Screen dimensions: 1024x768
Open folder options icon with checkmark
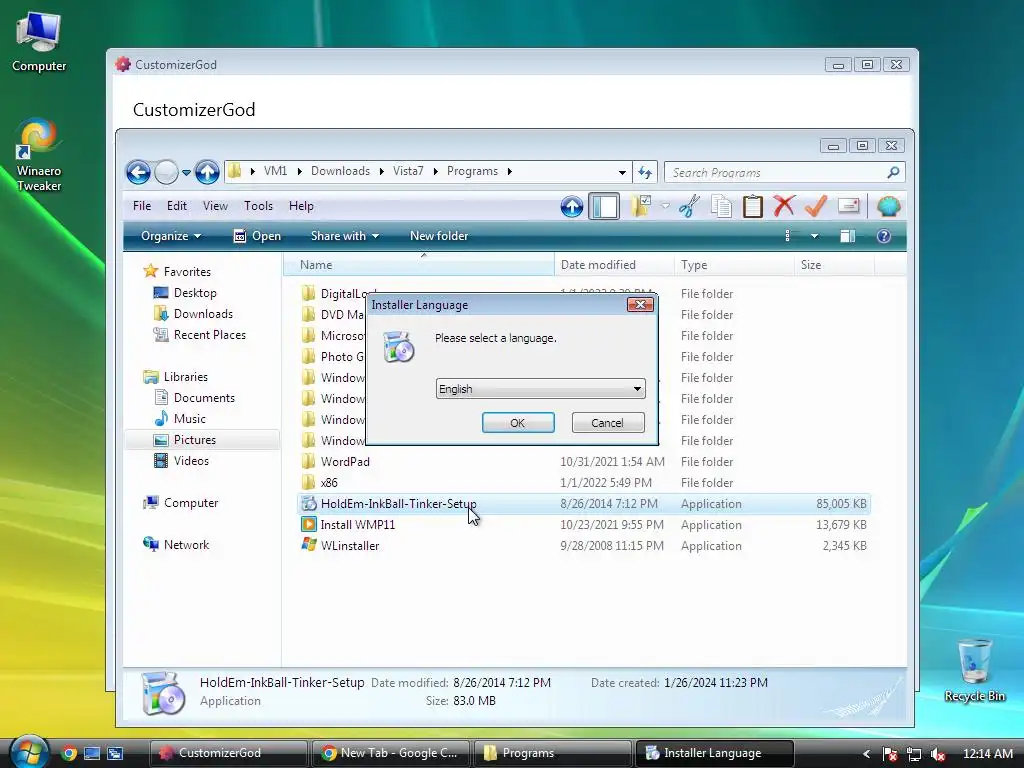(x=641, y=206)
